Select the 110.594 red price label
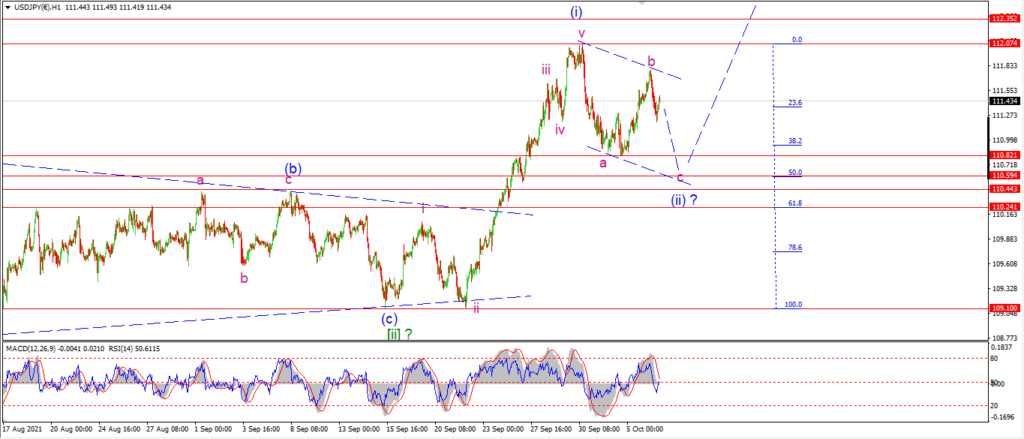This screenshot has width=1024, height=439. (x=1004, y=176)
